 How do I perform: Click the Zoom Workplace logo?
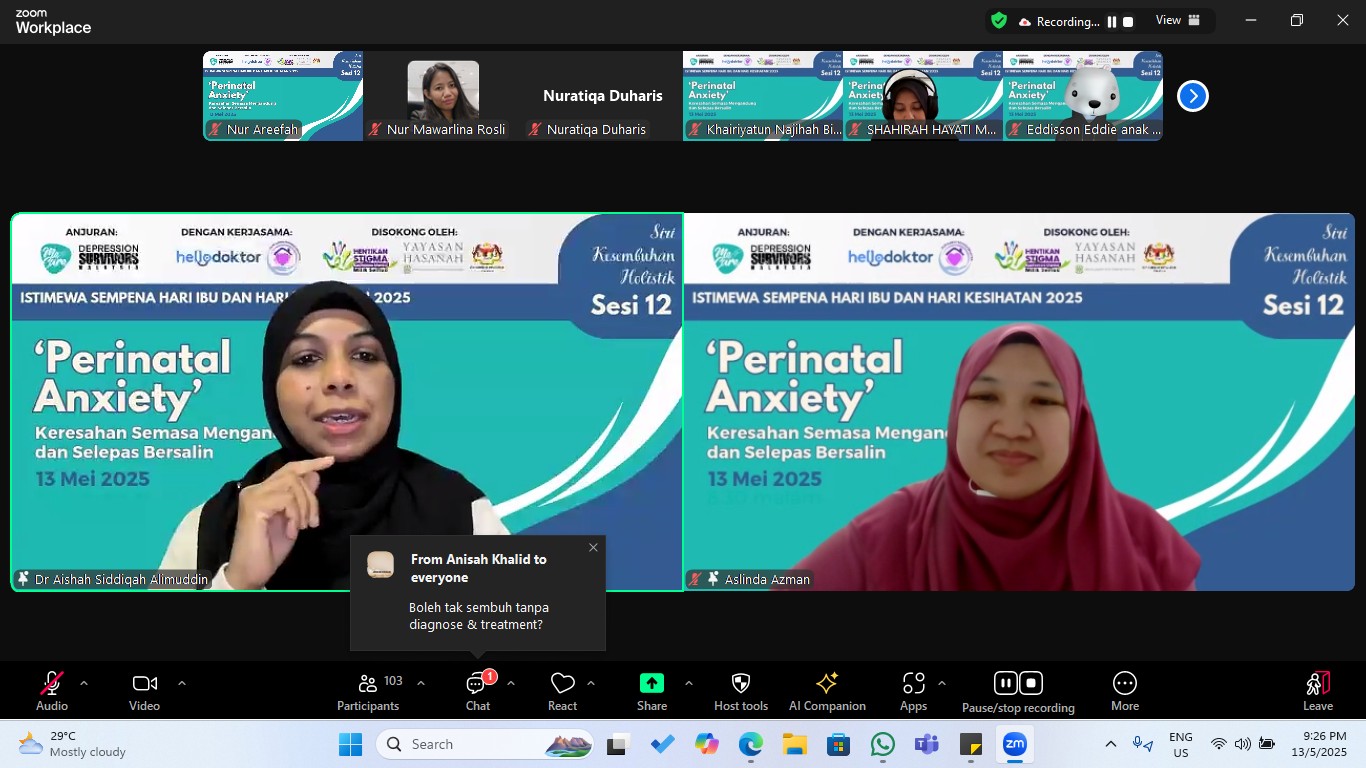(53, 22)
